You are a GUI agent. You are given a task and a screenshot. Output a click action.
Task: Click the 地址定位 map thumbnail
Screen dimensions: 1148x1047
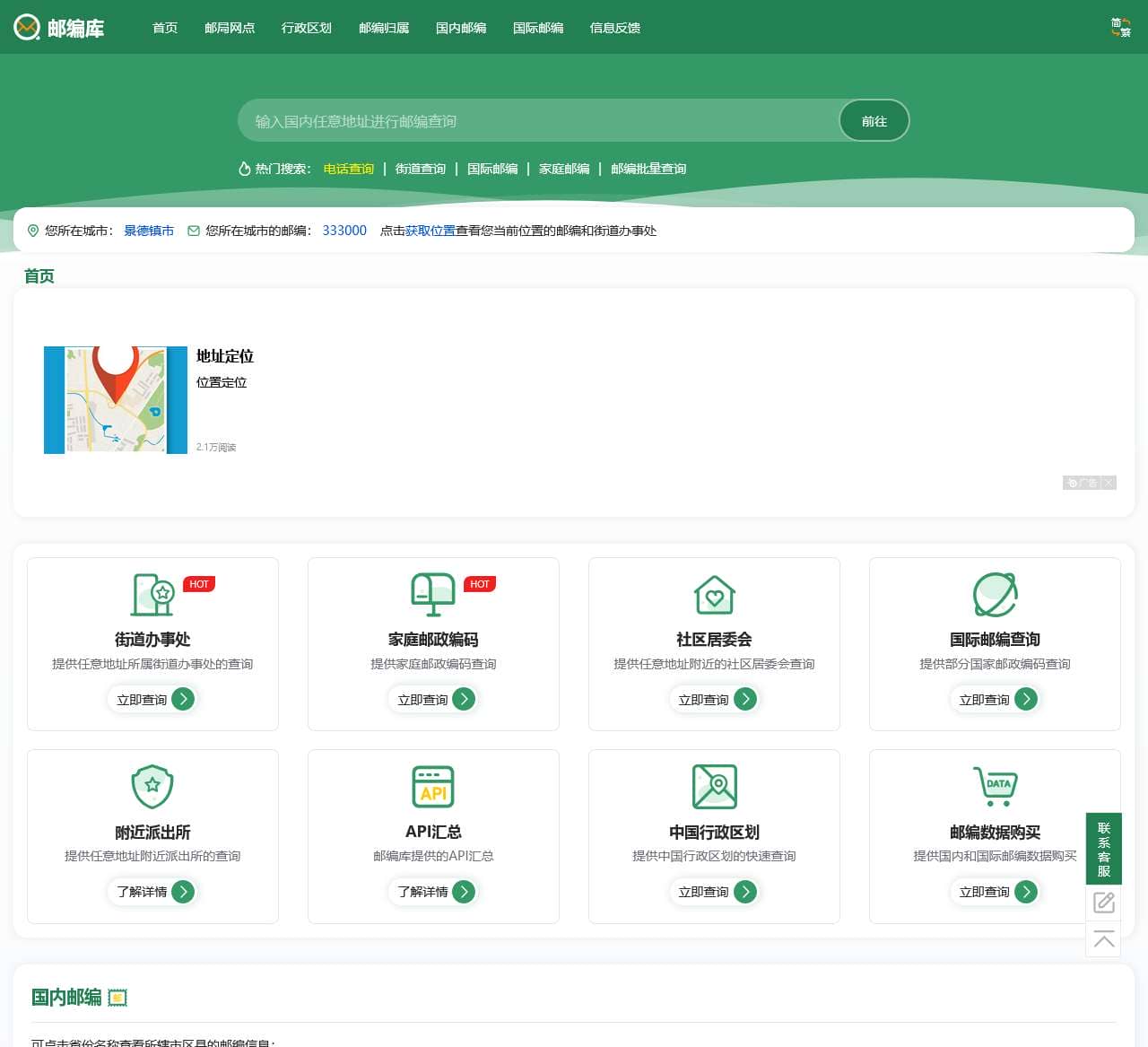coord(116,400)
